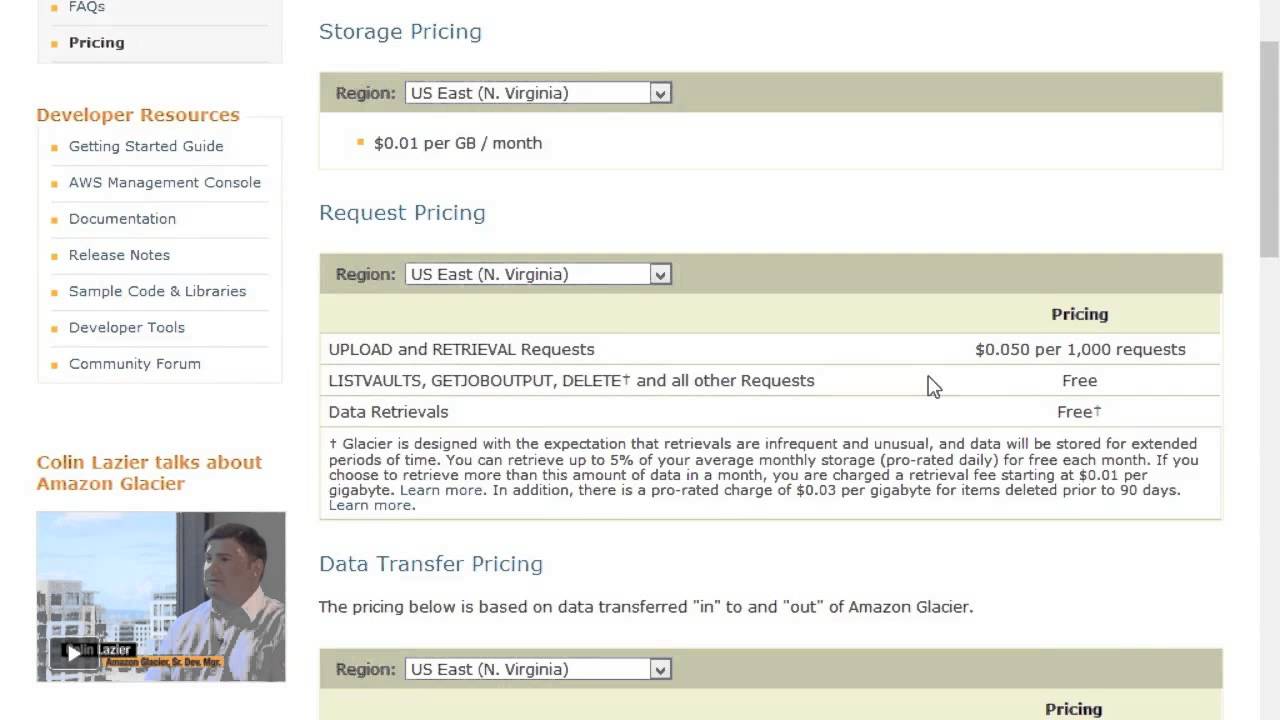The height and width of the screenshot is (720, 1280).
Task: Go to Documentation link
Action: pos(122,218)
